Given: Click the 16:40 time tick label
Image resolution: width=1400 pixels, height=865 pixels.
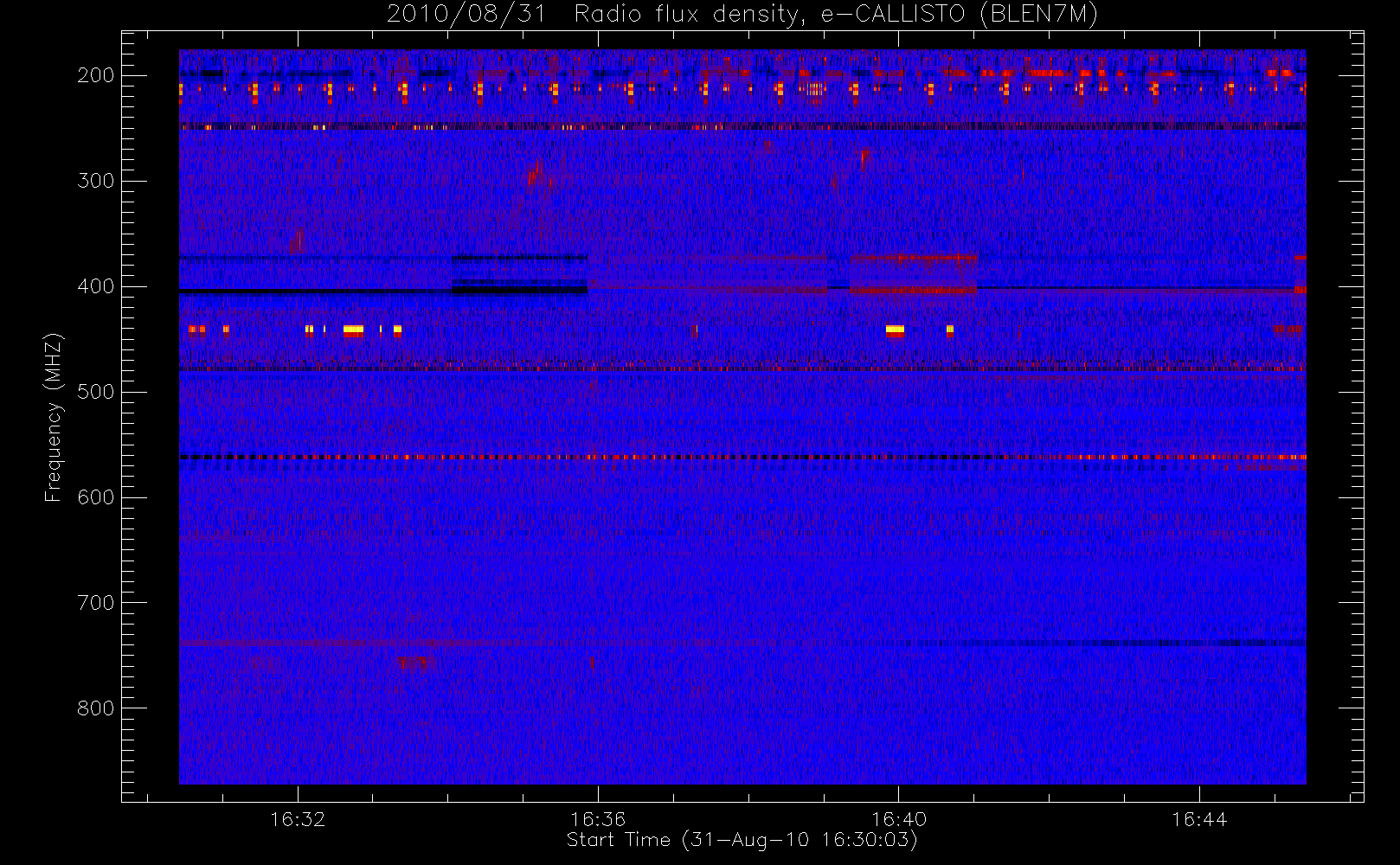Looking at the screenshot, I should click(x=899, y=819).
